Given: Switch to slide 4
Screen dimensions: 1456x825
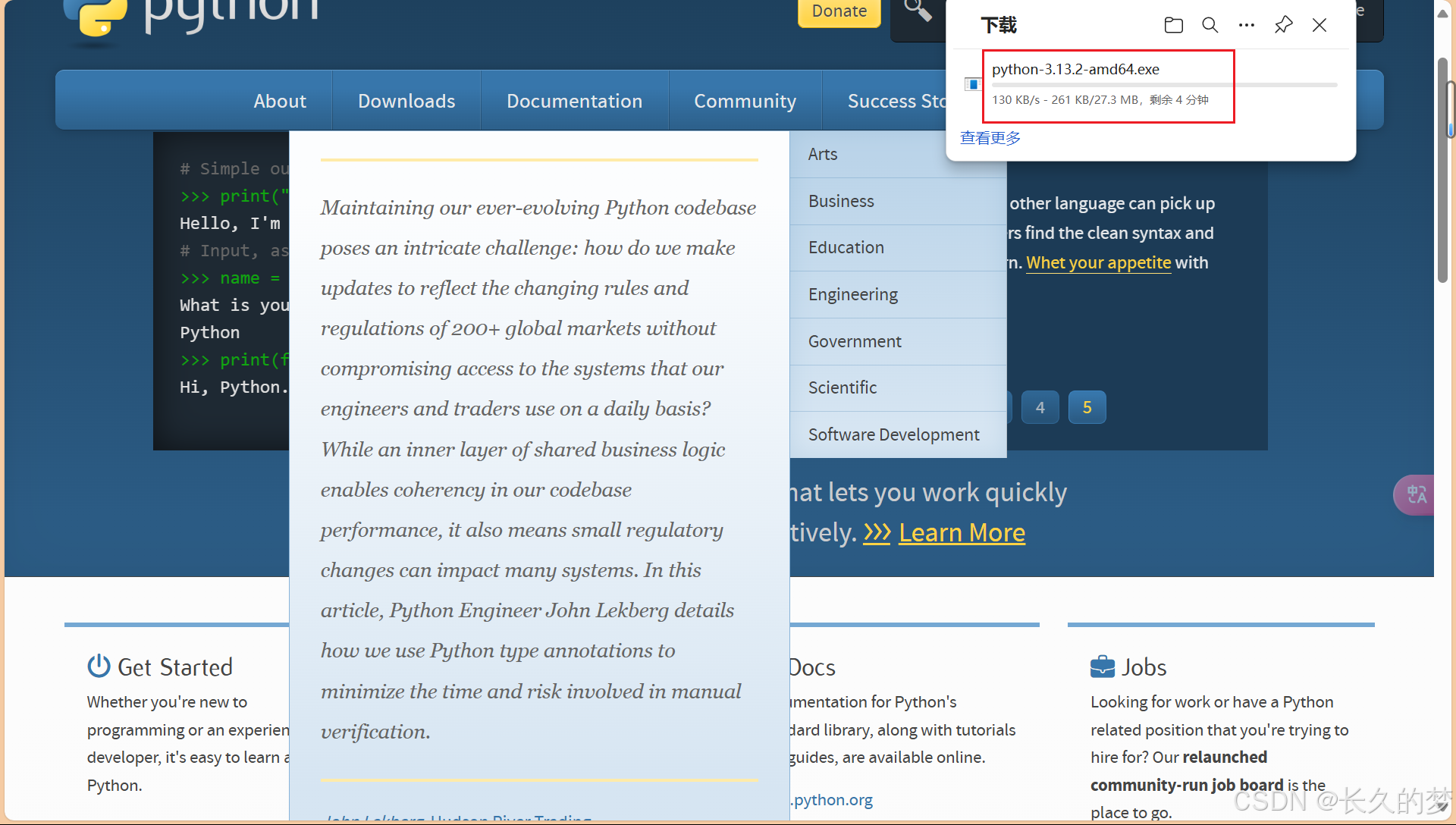Looking at the screenshot, I should 1040,407.
